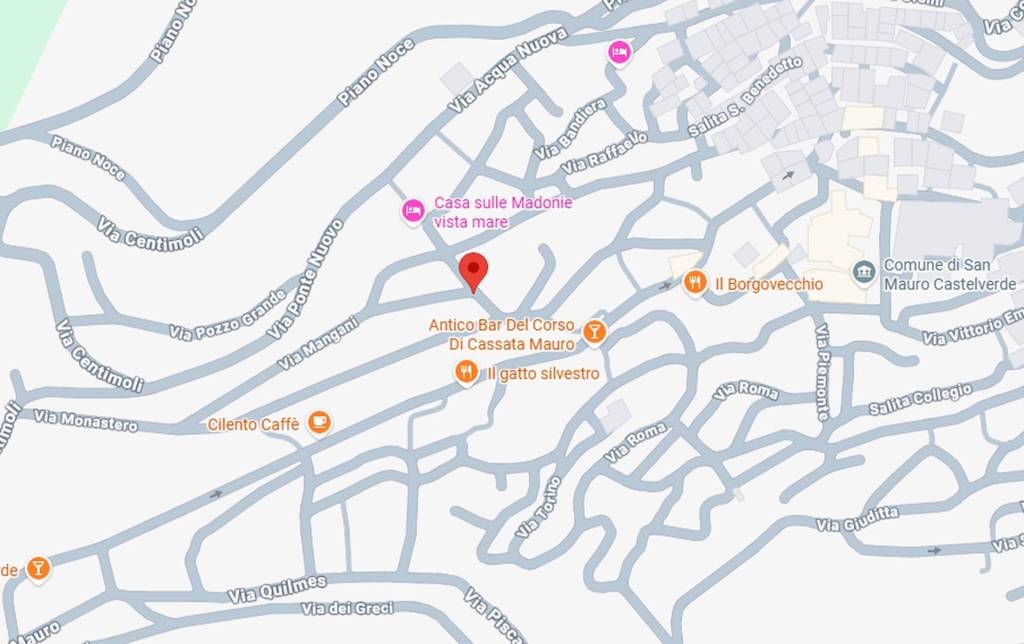
Task: Click the hotel icon near Via Acqua Nuova
Action: (x=619, y=52)
